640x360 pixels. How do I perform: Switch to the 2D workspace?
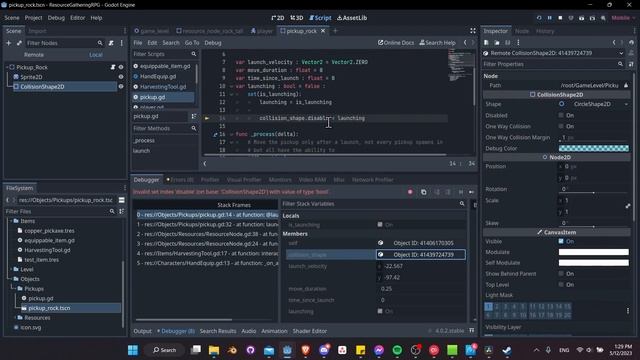278,18
